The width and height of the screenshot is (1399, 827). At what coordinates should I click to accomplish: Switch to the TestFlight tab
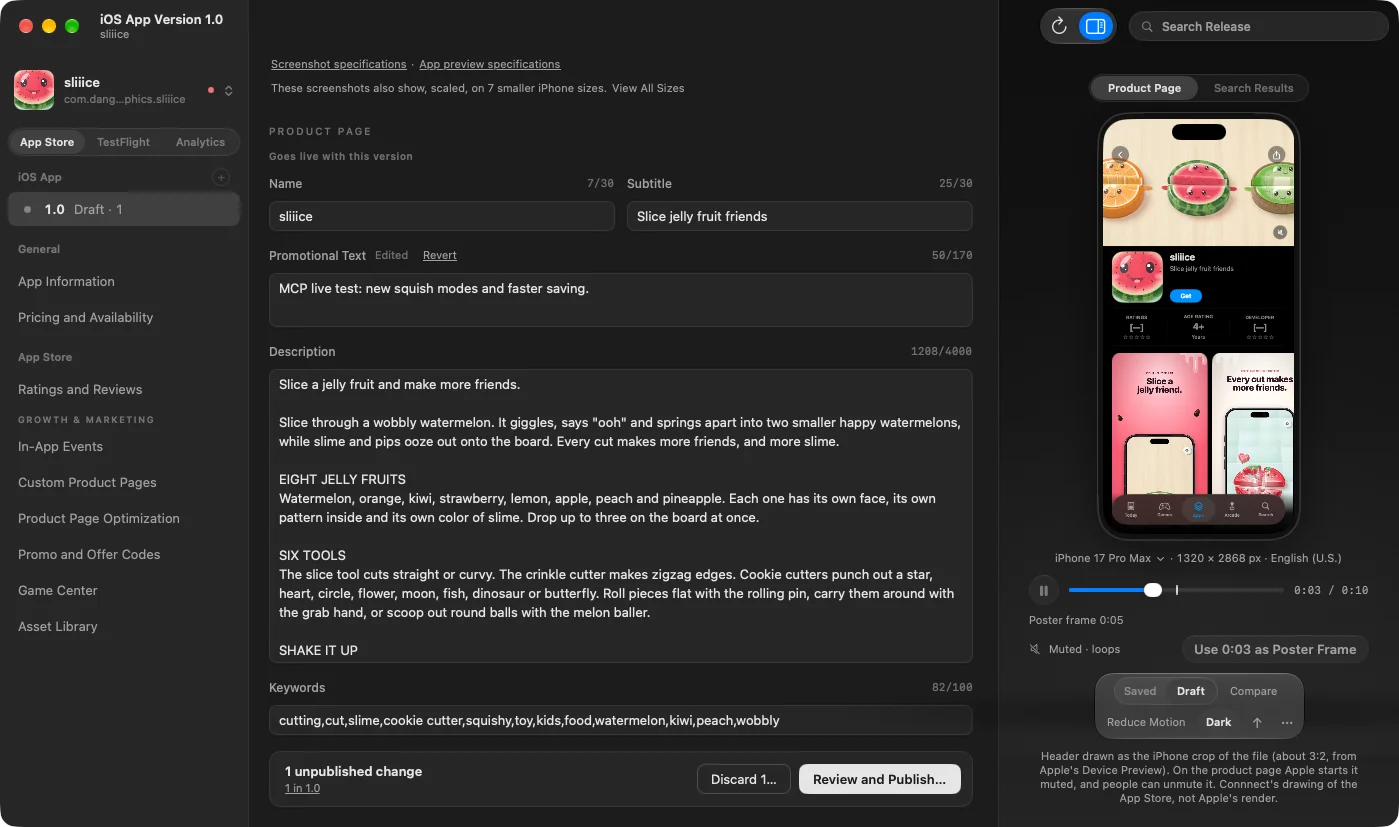coord(123,142)
